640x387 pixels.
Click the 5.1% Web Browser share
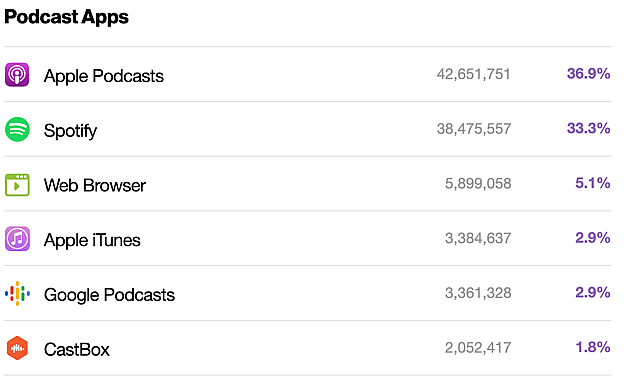[x=593, y=183]
